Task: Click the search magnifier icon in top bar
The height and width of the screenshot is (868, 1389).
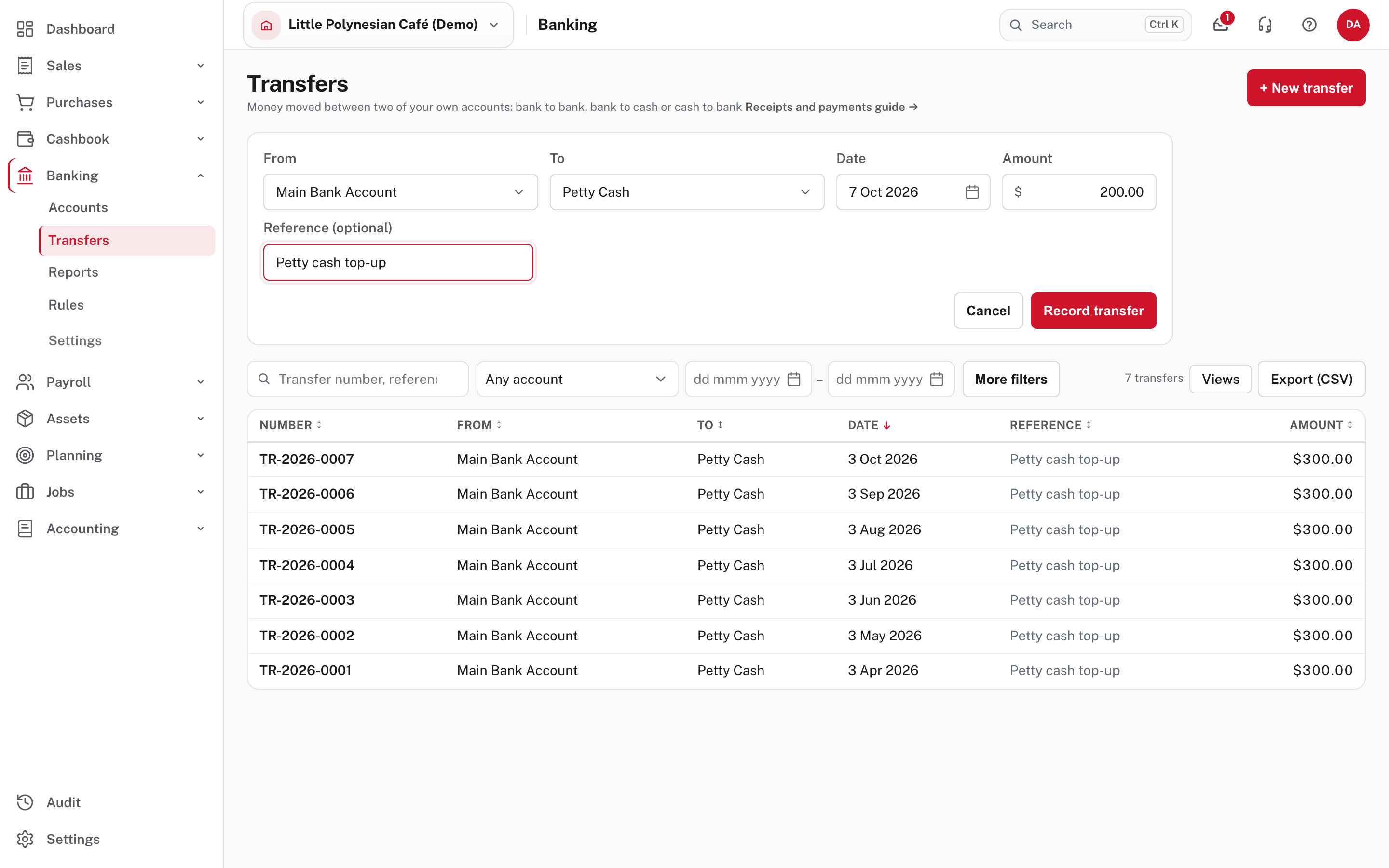Action: (1016, 25)
